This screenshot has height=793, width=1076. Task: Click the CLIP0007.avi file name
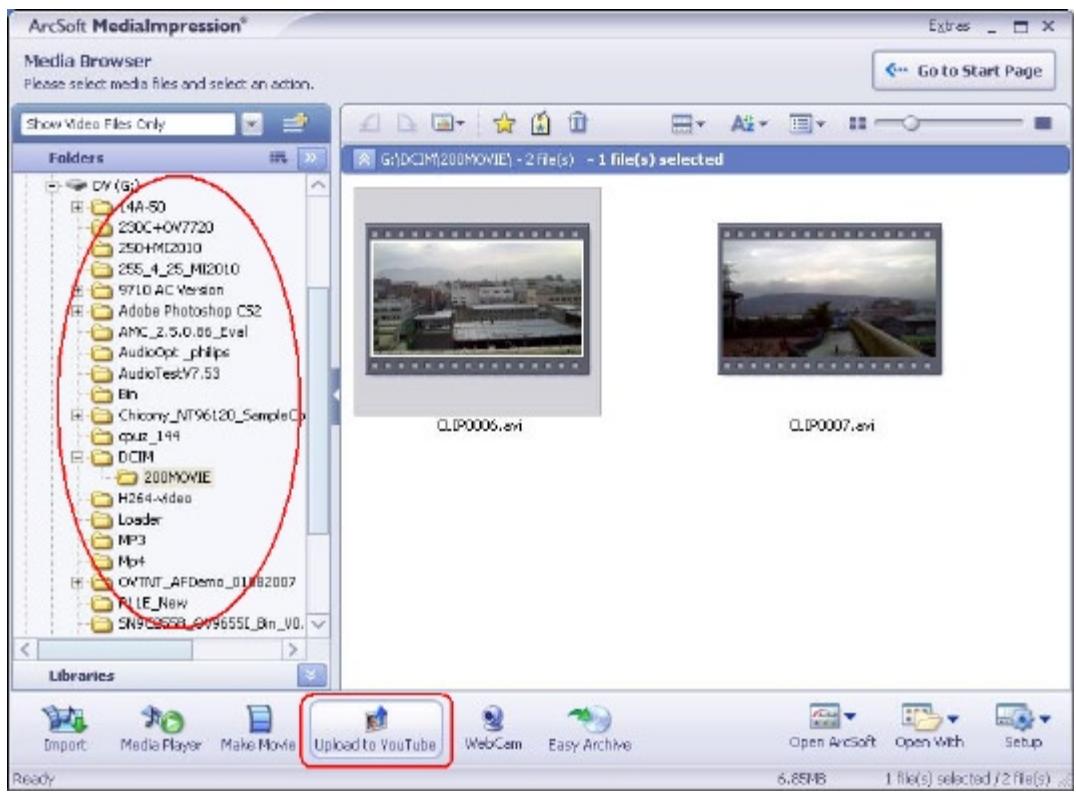point(831,426)
